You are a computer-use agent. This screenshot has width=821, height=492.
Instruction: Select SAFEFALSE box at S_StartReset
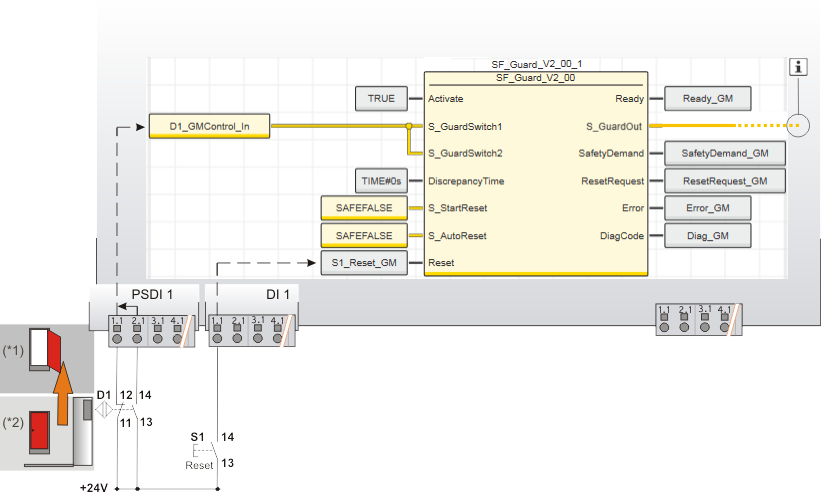point(364,208)
